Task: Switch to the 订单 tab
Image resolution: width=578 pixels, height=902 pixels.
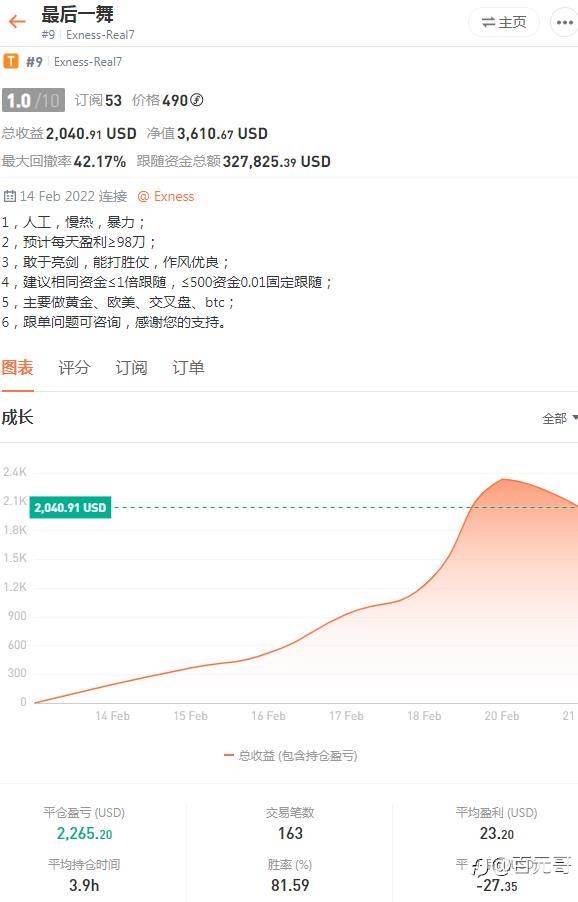Action: coord(188,368)
